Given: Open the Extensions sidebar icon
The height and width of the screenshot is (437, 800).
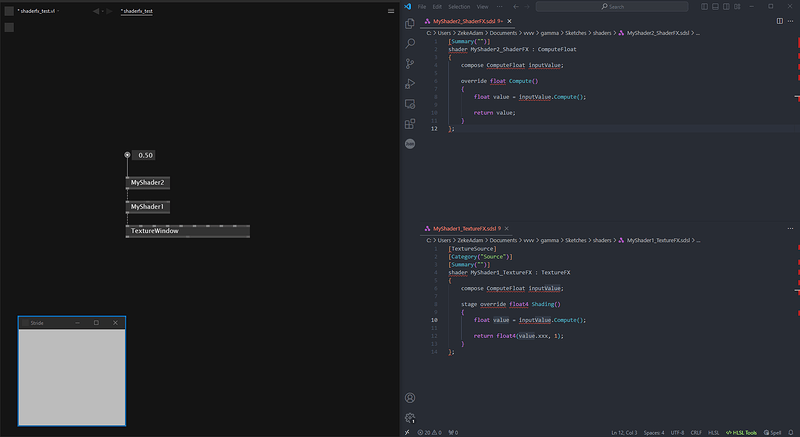Looking at the screenshot, I should (410, 124).
